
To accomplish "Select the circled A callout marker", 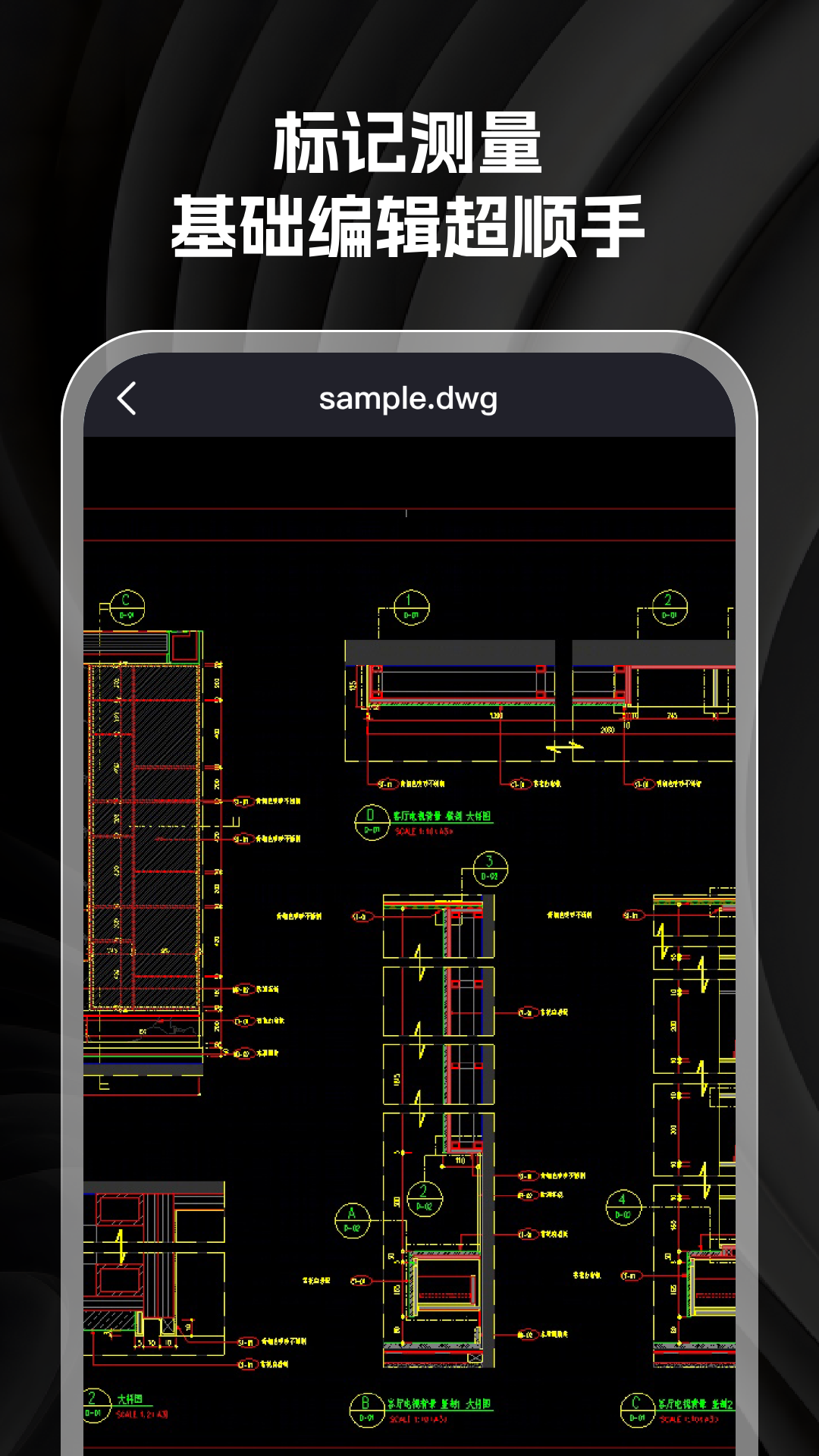I will pyautogui.click(x=352, y=1220).
